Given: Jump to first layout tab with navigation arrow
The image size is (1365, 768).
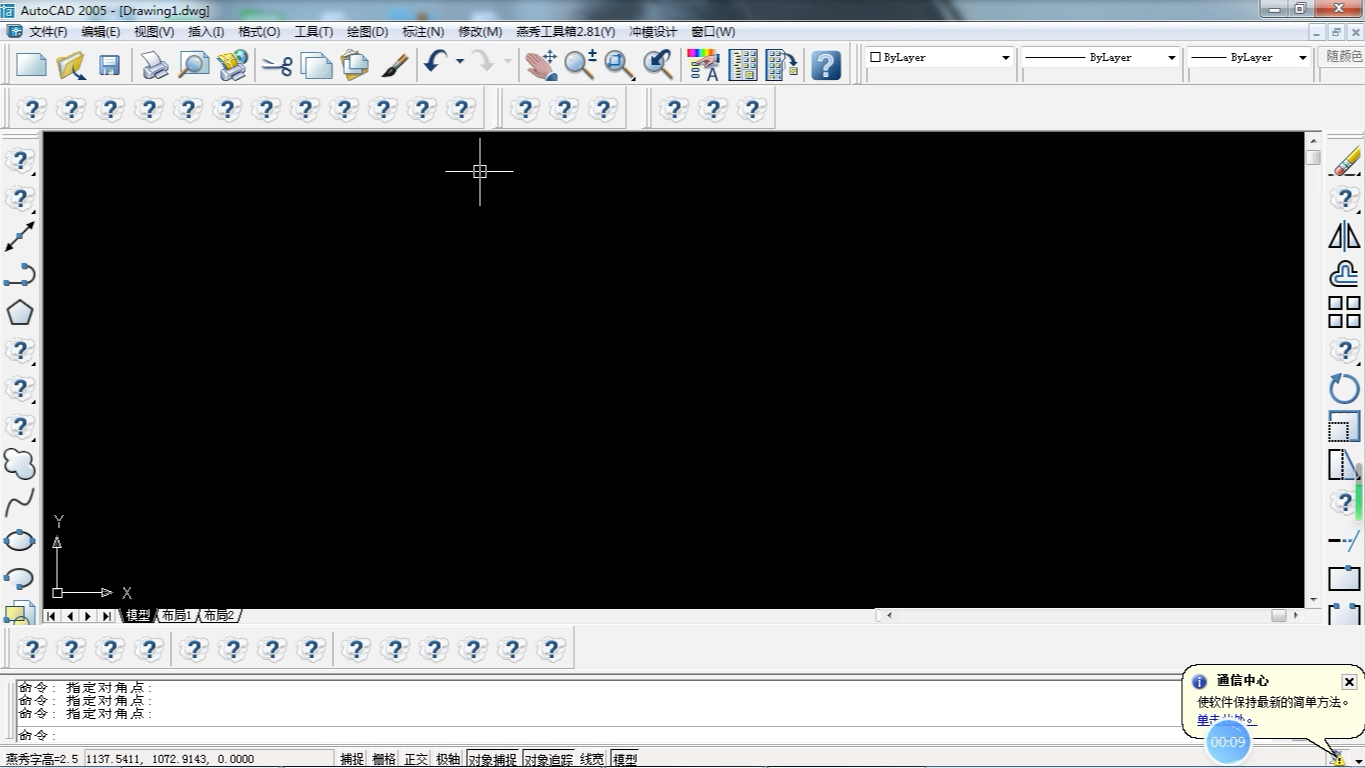Looking at the screenshot, I should coord(52,616).
